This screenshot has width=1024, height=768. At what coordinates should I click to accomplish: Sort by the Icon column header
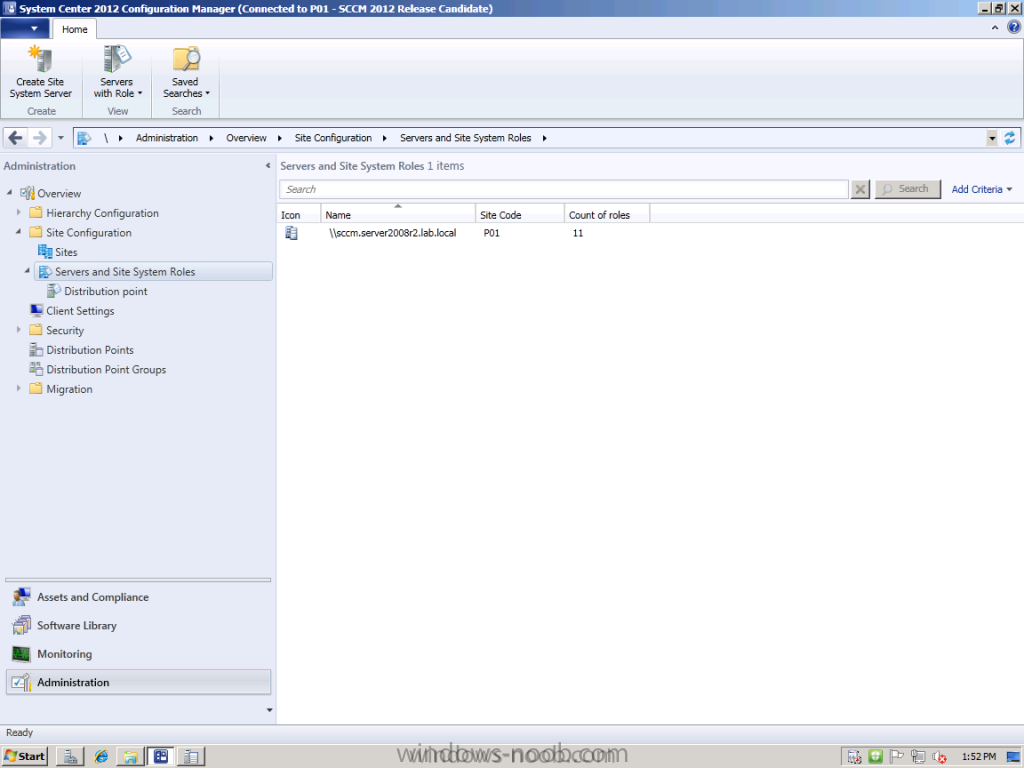click(299, 214)
